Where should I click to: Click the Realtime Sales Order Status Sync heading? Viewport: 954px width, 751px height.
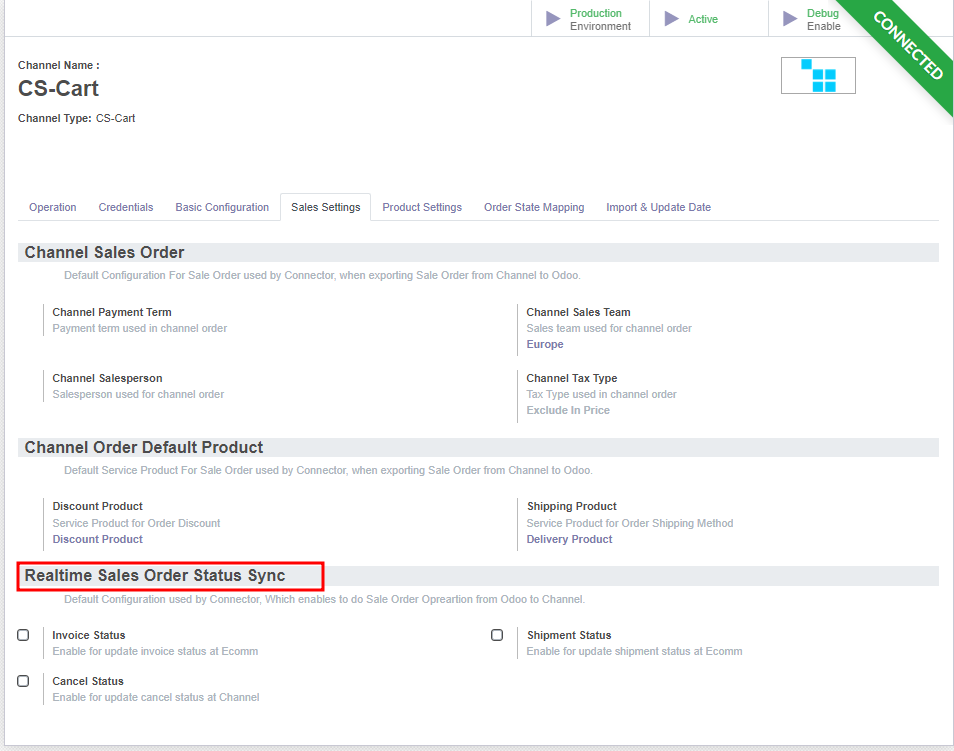[155, 575]
